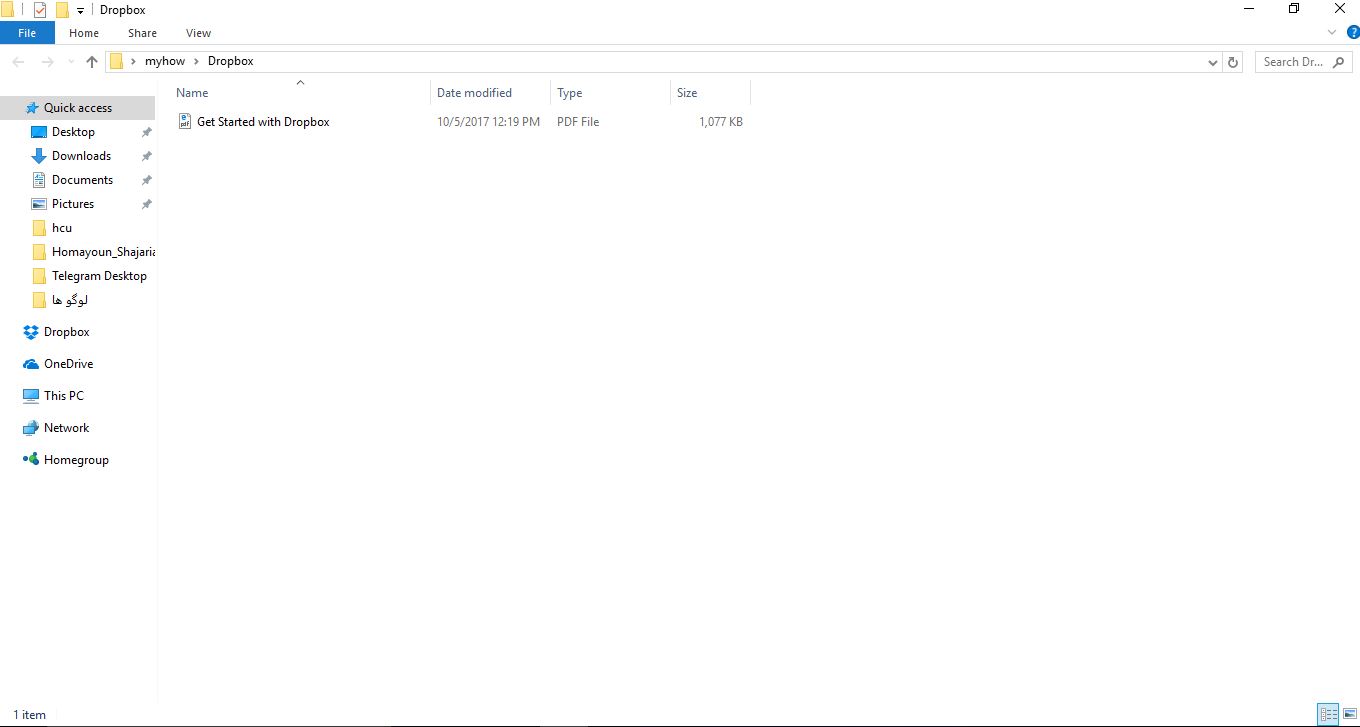Expand the chevron between myhow and Dropbox
Screen dimensions: 1360x727
(x=196, y=61)
